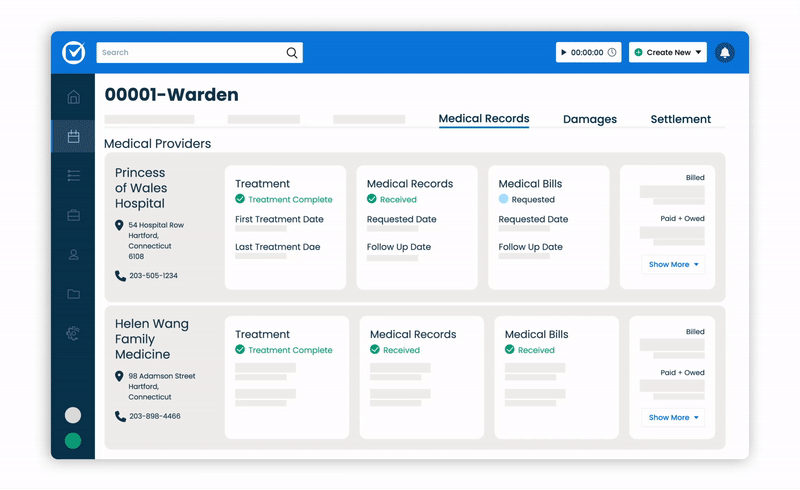This screenshot has width=800, height=490.
Task: Click the 98 Adamson Street address
Action: pyautogui.click(x=162, y=386)
